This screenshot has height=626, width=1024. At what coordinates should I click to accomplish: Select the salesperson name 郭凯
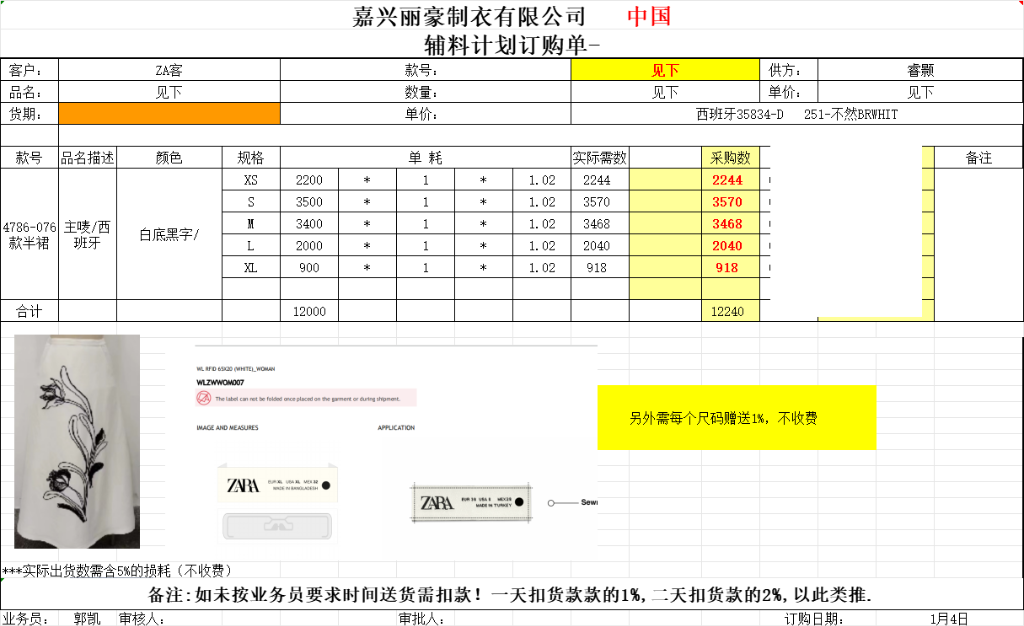[87, 619]
